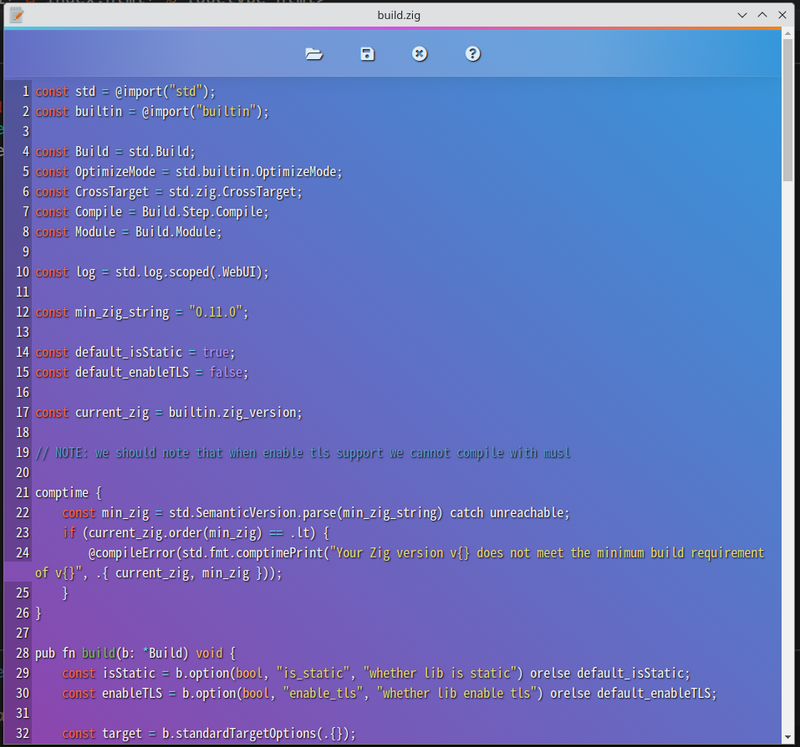Click @compileError on line 24
Viewport: 800px width, 747px height.
135,553
